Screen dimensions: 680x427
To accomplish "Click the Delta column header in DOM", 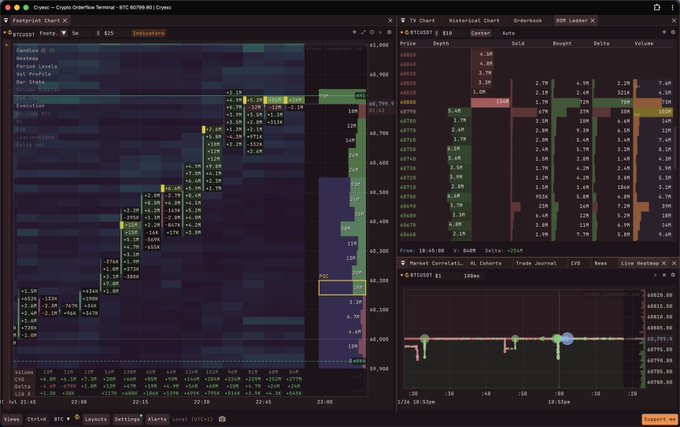I will click(x=601, y=43).
